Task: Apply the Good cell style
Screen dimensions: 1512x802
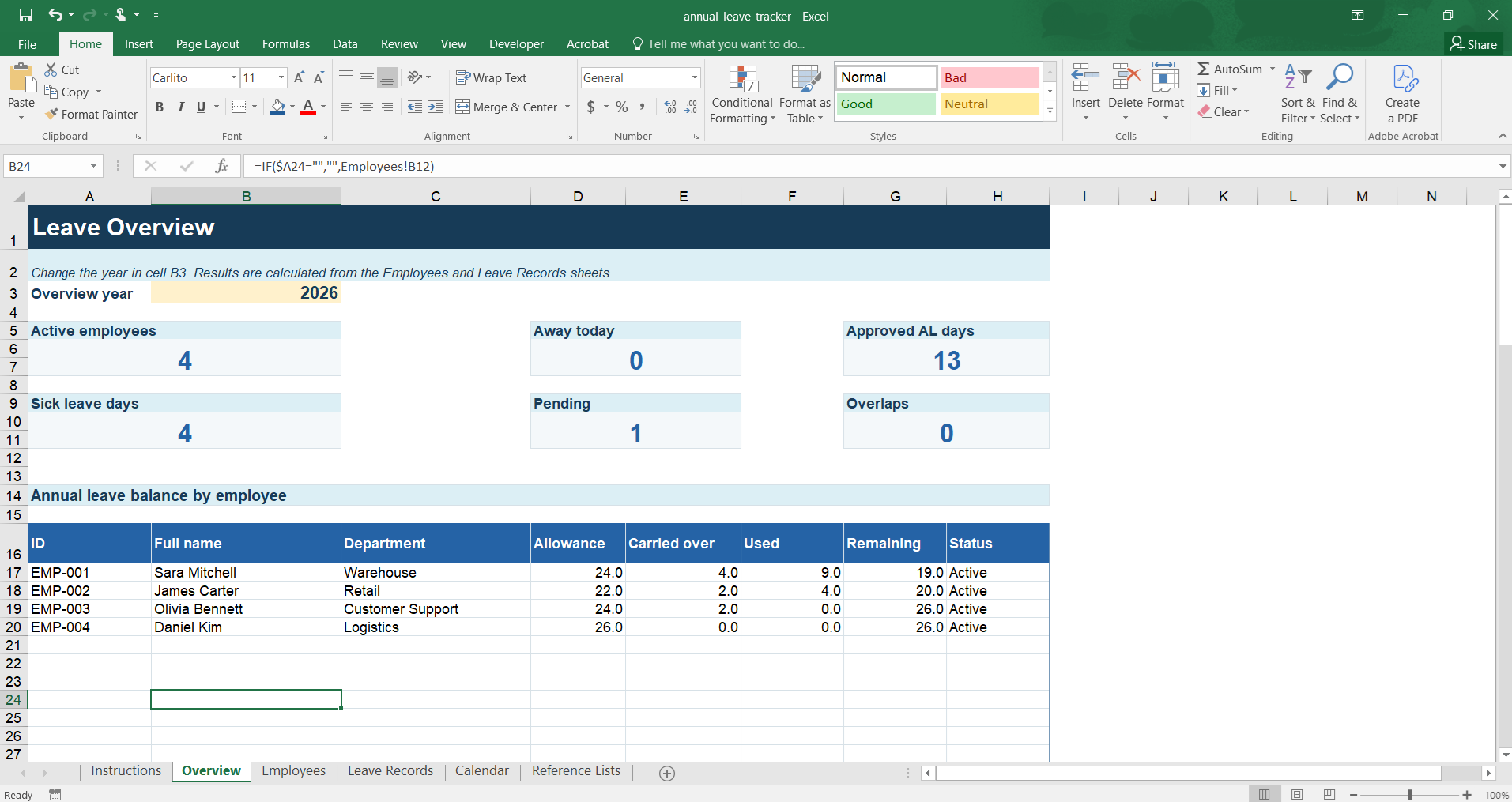Action: (x=886, y=104)
